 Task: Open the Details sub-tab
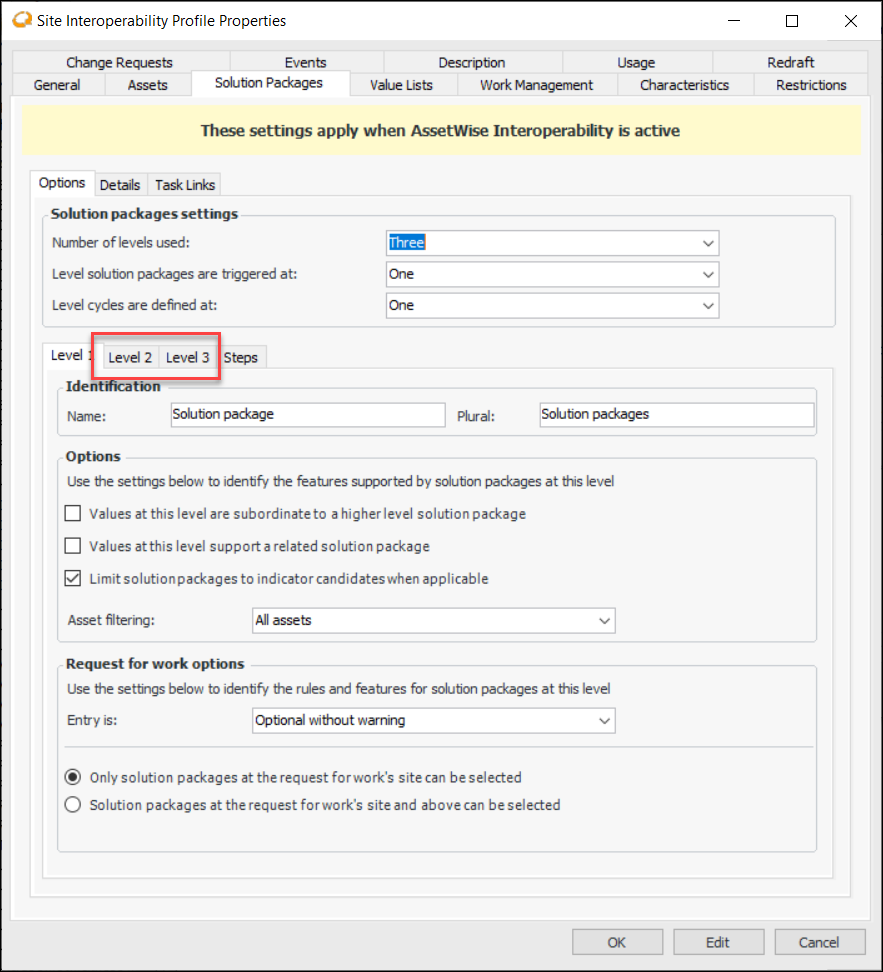120,185
